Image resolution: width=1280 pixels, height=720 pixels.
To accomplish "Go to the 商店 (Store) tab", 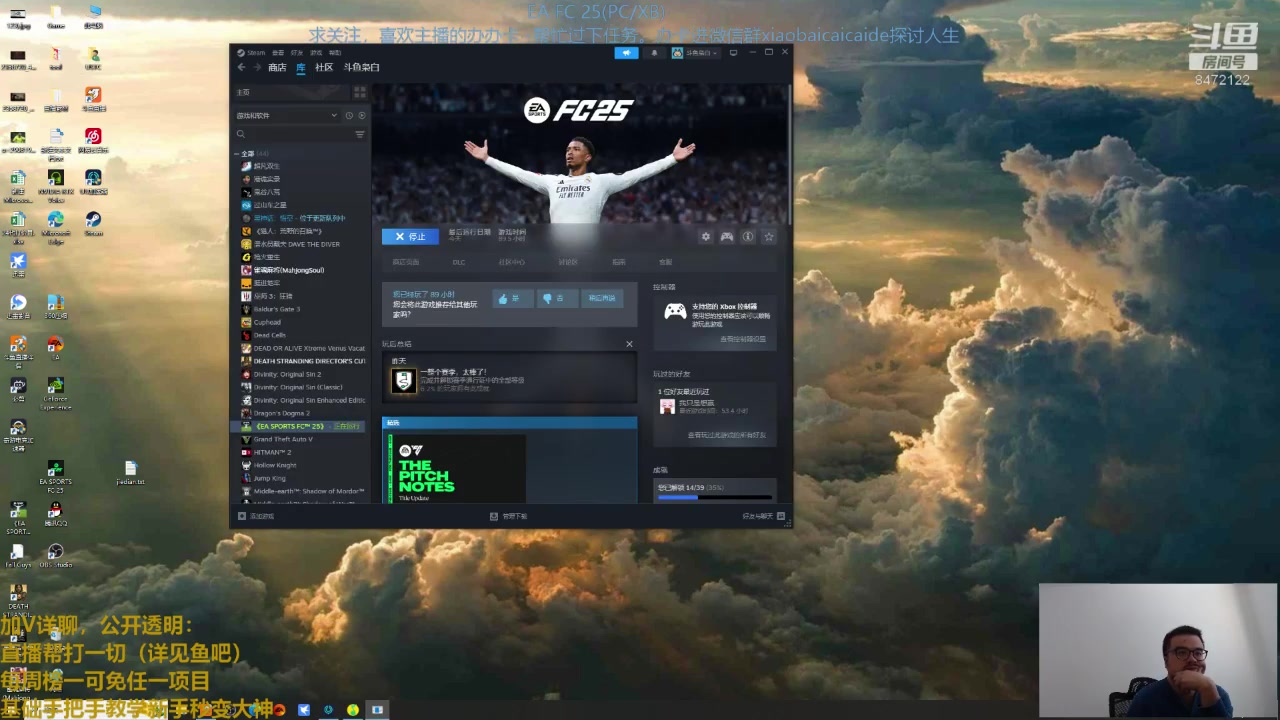I will [277, 67].
